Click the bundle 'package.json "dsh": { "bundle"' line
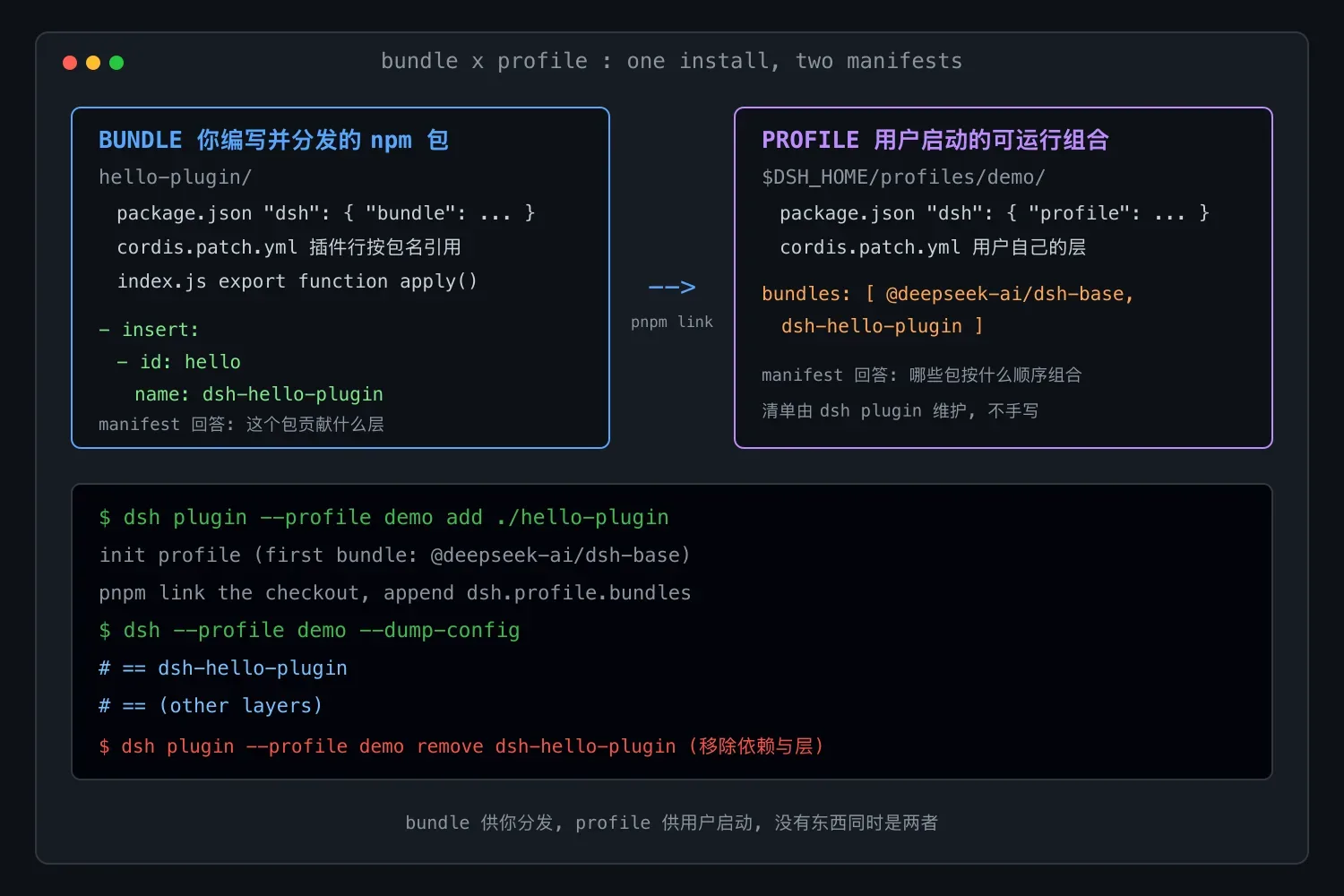Image resolution: width=1344 pixels, height=896 pixels. click(x=325, y=212)
